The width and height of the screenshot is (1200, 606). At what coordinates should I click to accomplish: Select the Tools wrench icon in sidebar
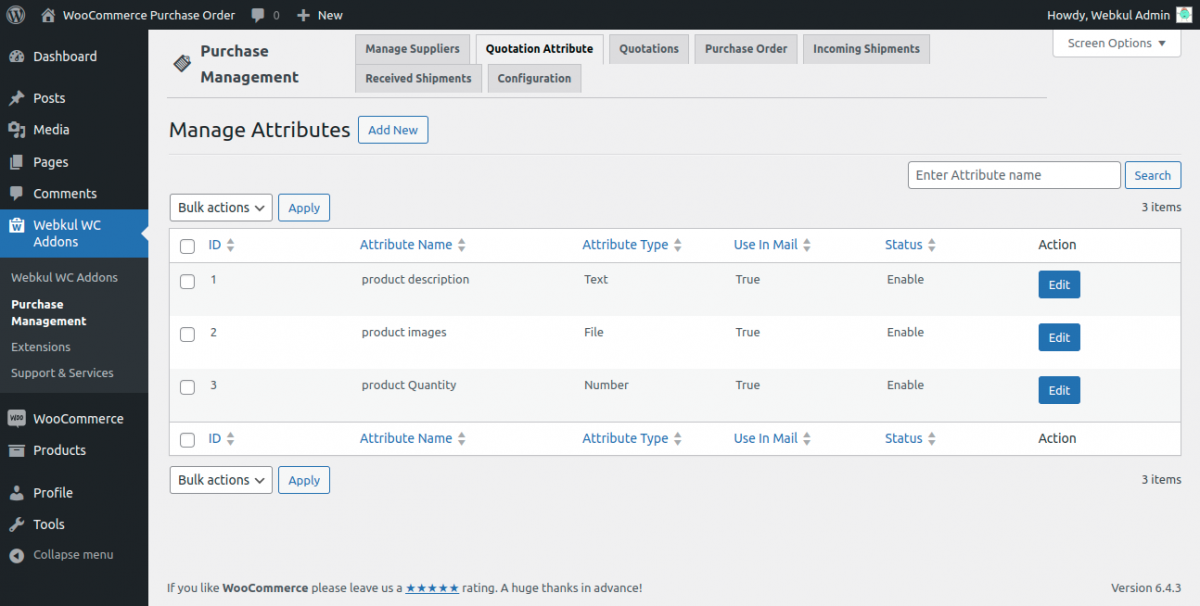click(x=22, y=524)
